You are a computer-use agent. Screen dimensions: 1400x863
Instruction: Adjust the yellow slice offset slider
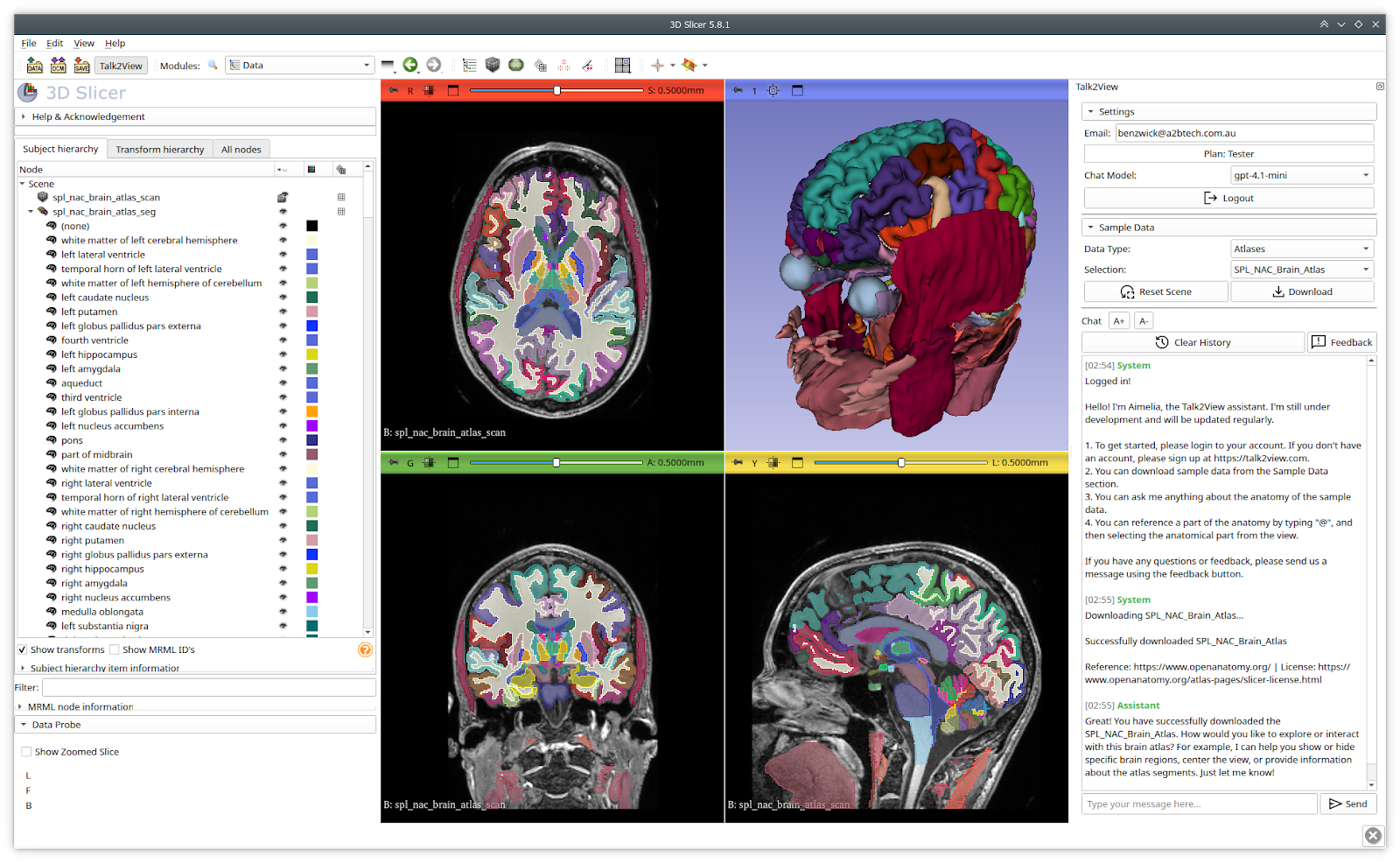tap(900, 463)
